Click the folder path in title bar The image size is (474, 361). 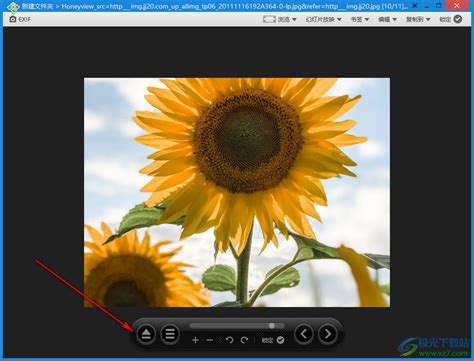coord(37,6)
